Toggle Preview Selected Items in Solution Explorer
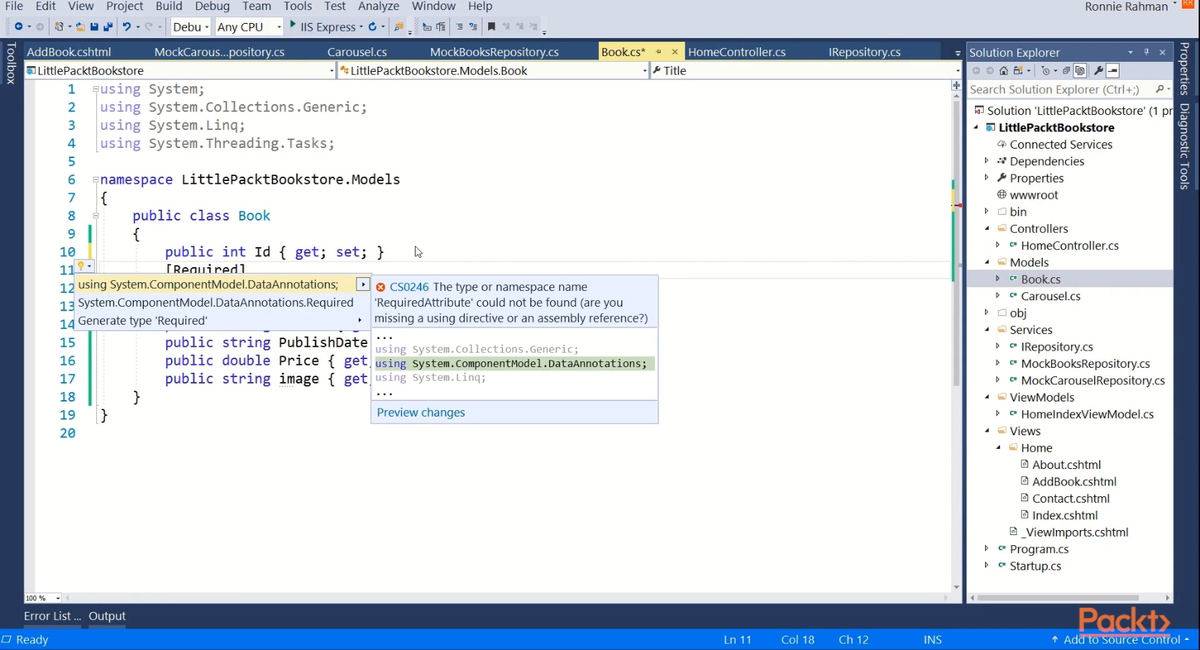1200x650 pixels. pyautogui.click(x=1112, y=71)
